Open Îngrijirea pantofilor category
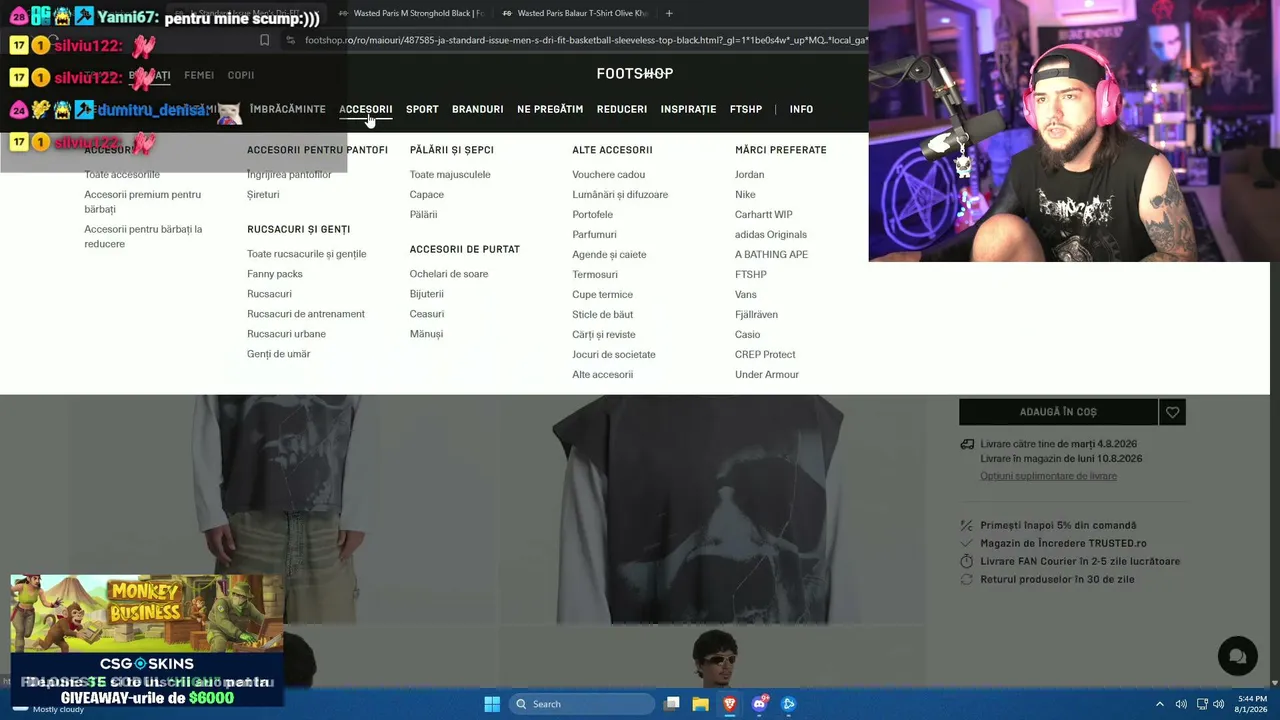Image resolution: width=1280 pixels, height=720 pixels. tap(289, 174)
